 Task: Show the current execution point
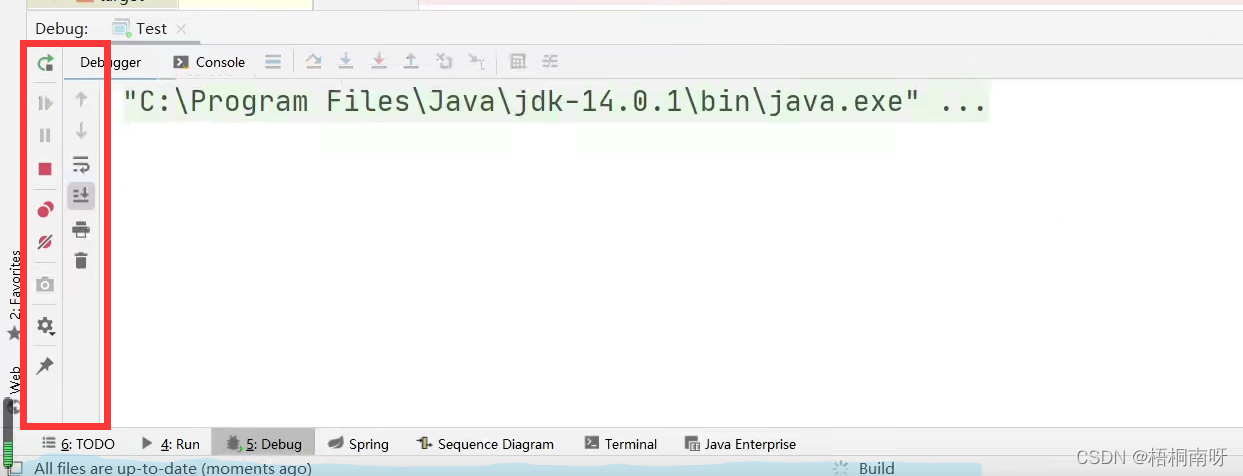click(x=313, y=62)
